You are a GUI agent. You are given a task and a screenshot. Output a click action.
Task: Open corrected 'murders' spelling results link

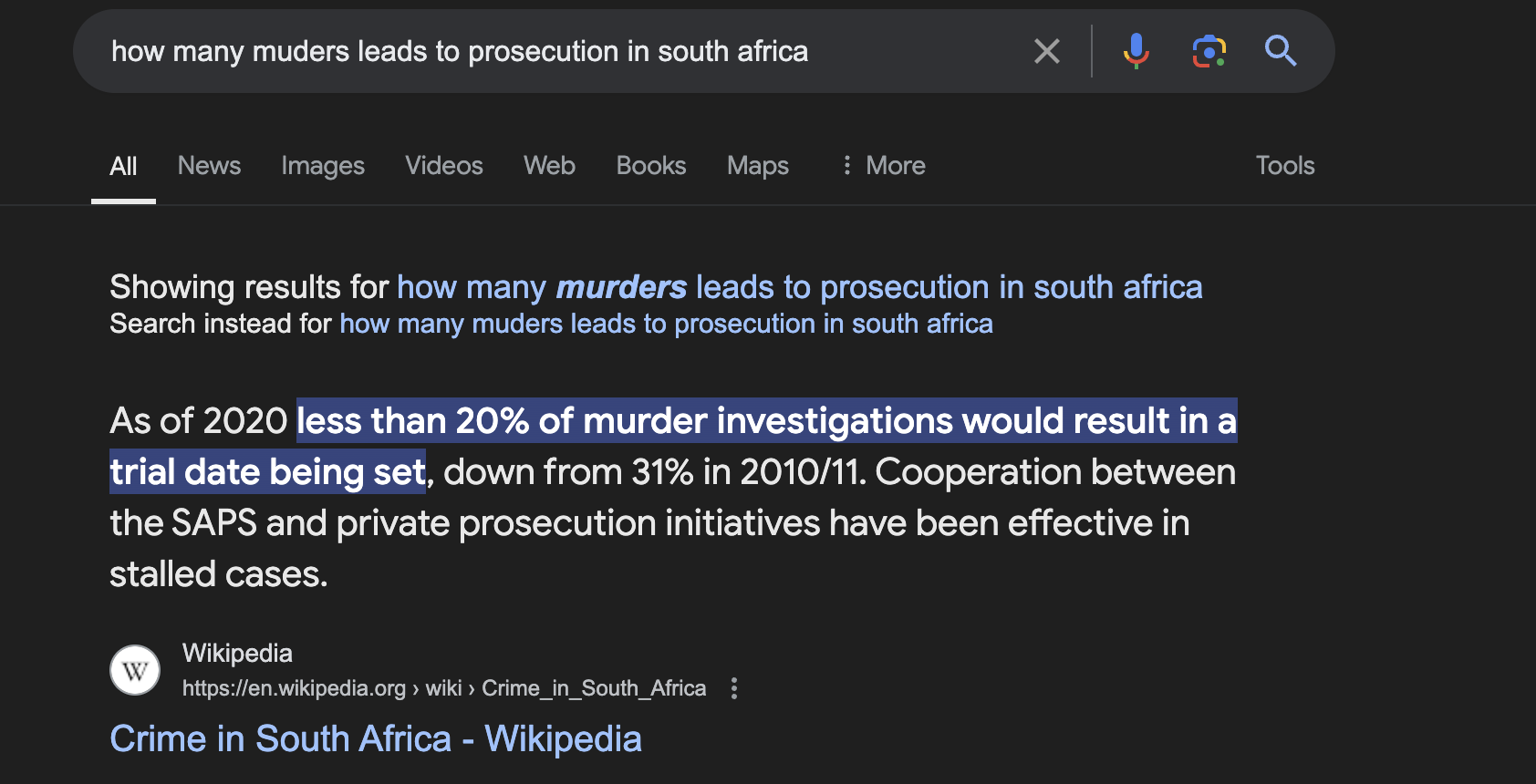[800, 287]
